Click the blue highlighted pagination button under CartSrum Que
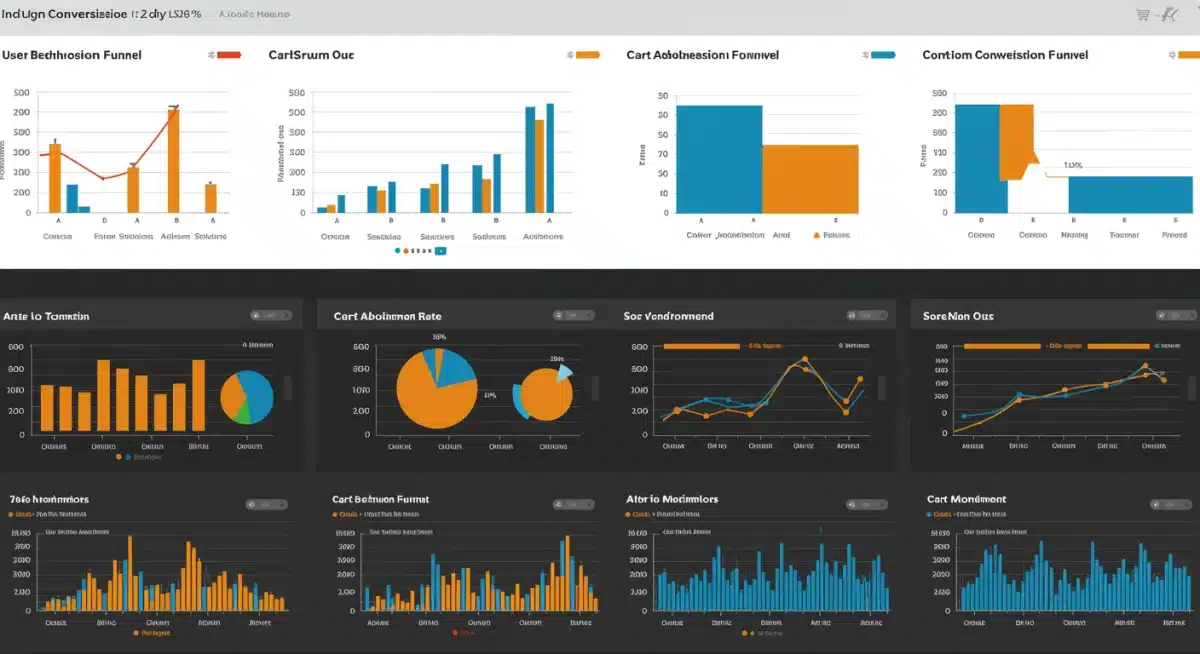1200x654 pixels. click(x=440, y=250)
